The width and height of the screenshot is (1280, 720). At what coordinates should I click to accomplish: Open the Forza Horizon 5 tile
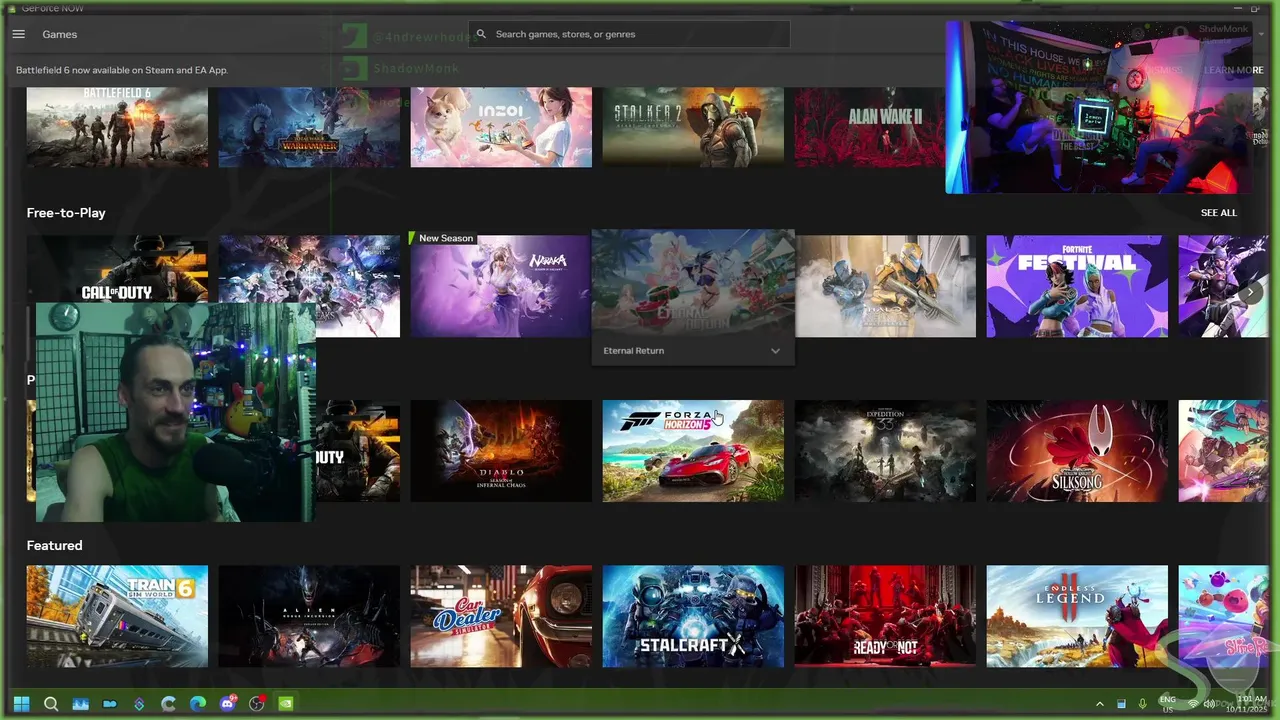coord(693,451)
